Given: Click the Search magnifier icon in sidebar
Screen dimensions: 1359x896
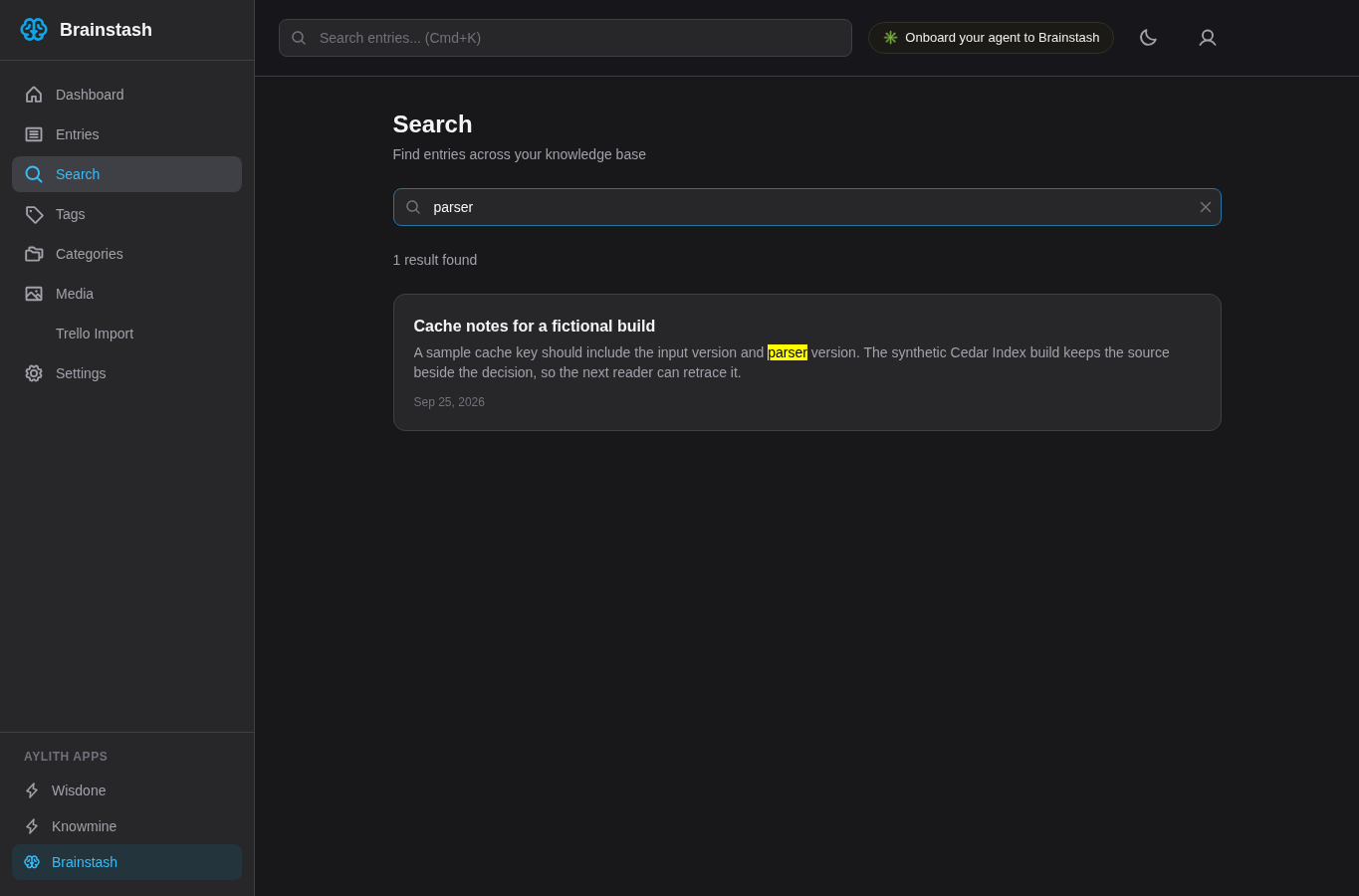Looking at the screenshot, I should point(34,174).
